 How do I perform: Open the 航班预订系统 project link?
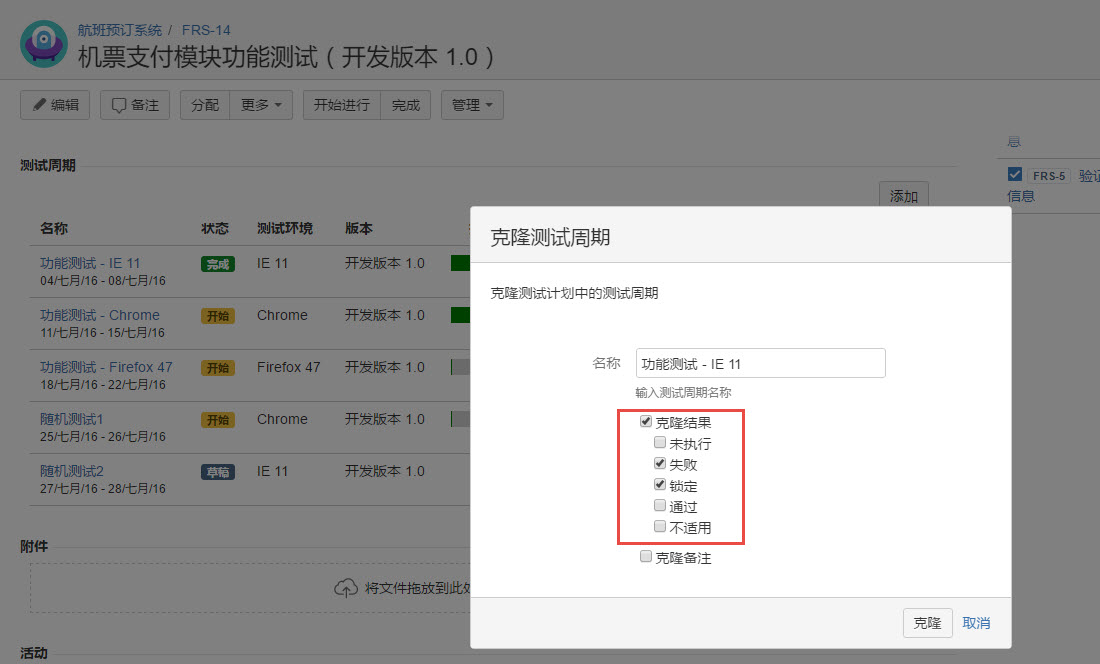pos(119,30)
